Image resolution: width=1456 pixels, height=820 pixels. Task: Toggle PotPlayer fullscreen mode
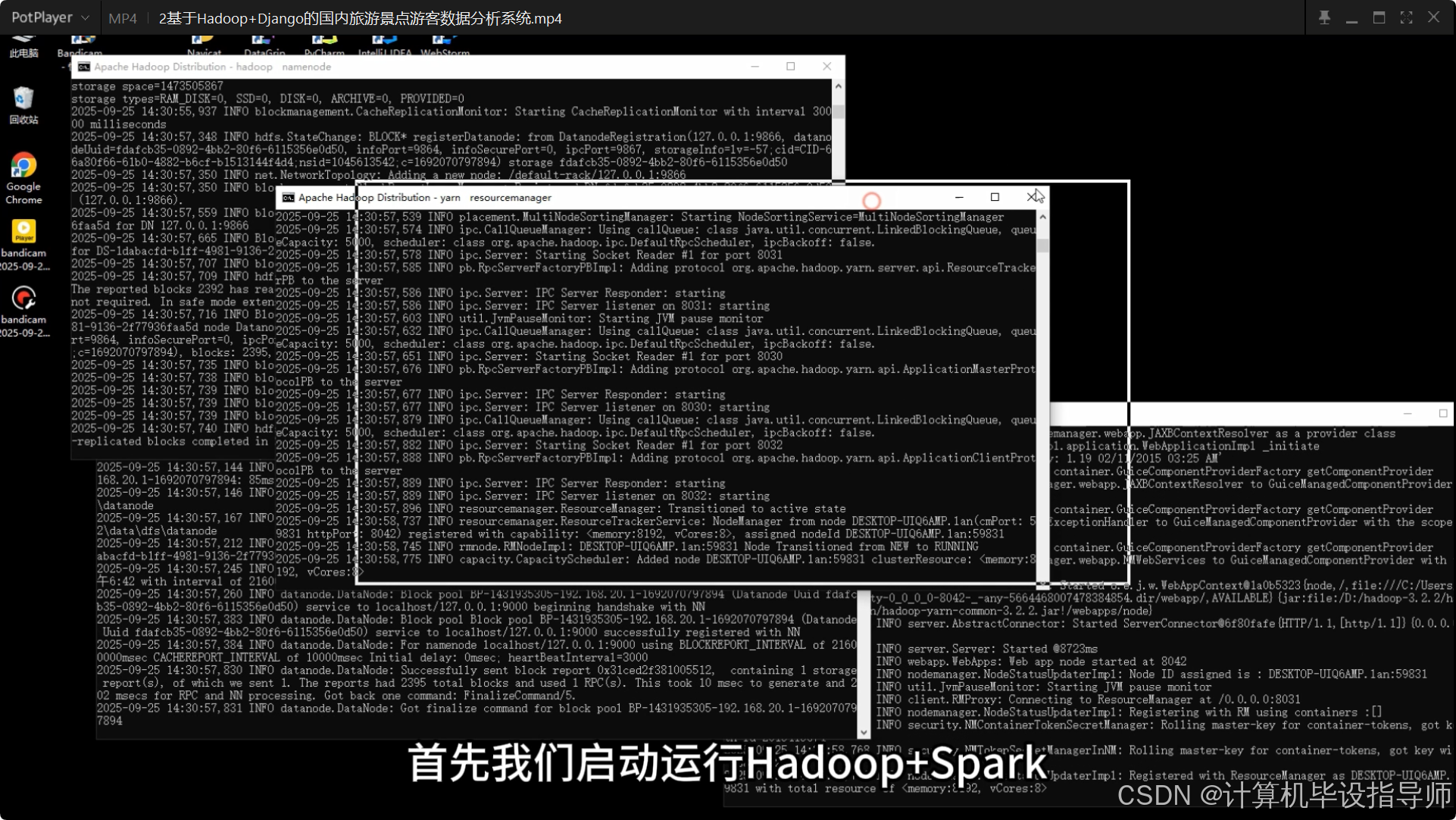[1406, 17]
